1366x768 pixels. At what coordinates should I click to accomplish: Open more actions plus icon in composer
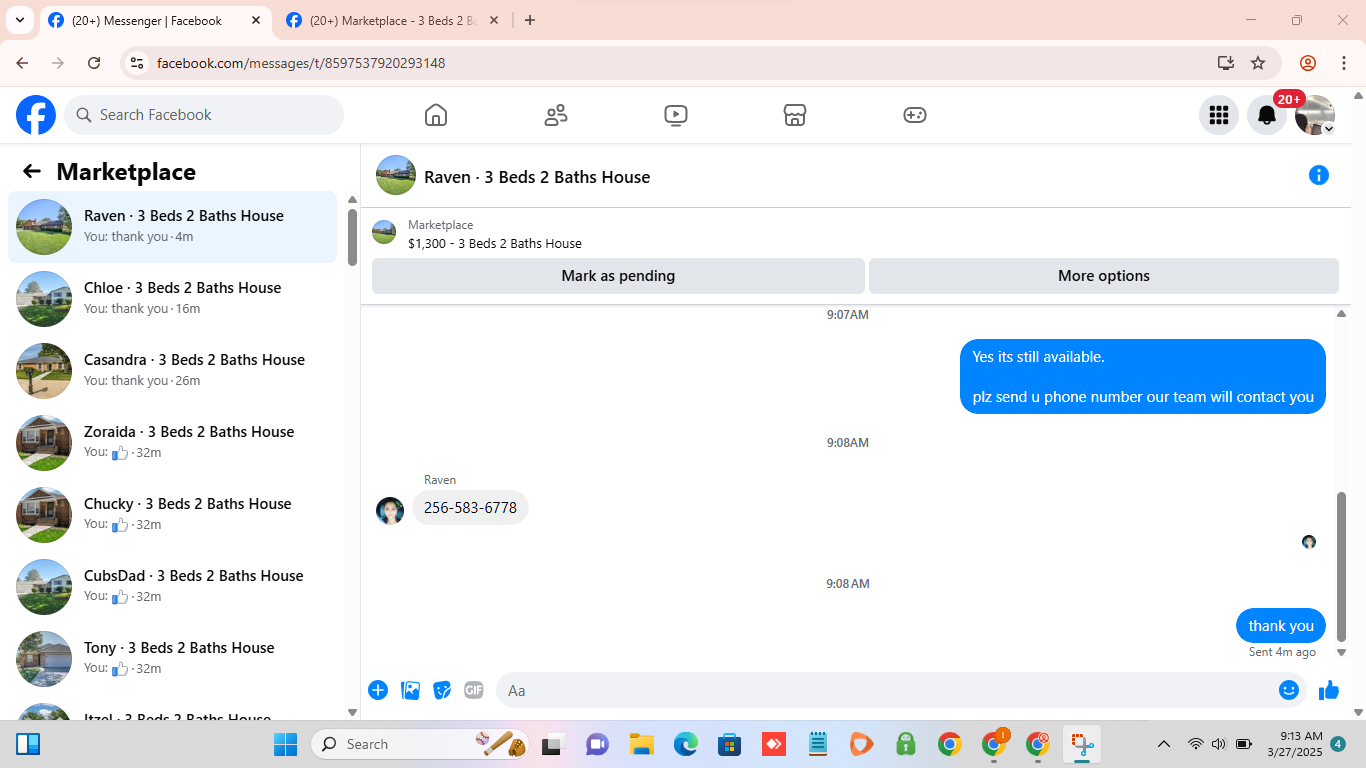pos(378,690)
